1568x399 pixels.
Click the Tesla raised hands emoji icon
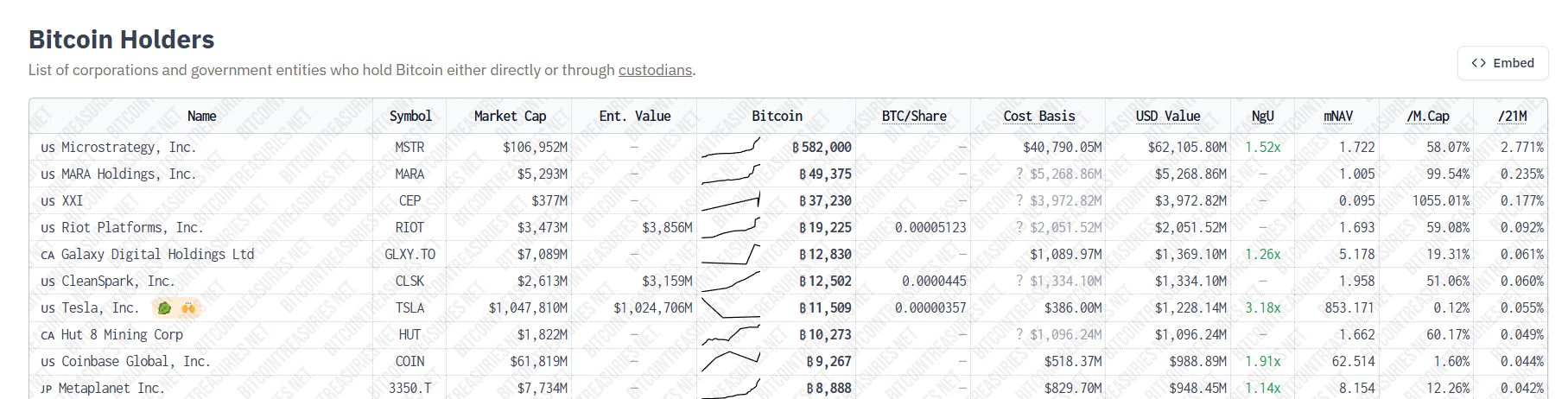(188, 308)
